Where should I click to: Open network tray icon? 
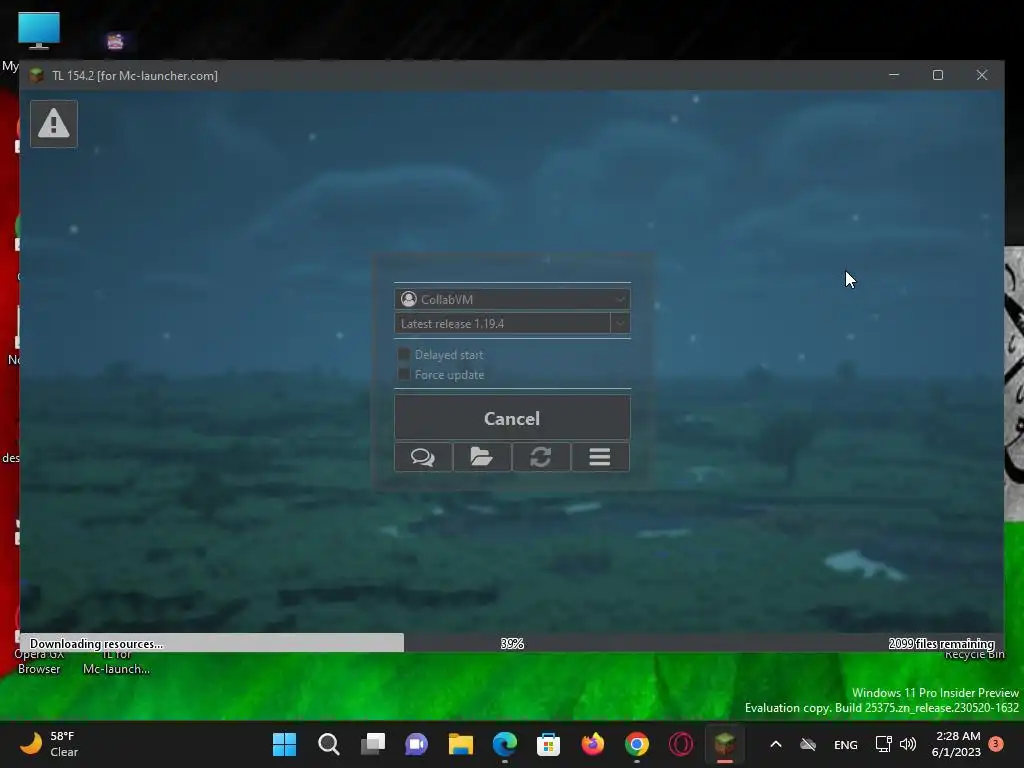[x=884, y=744]
